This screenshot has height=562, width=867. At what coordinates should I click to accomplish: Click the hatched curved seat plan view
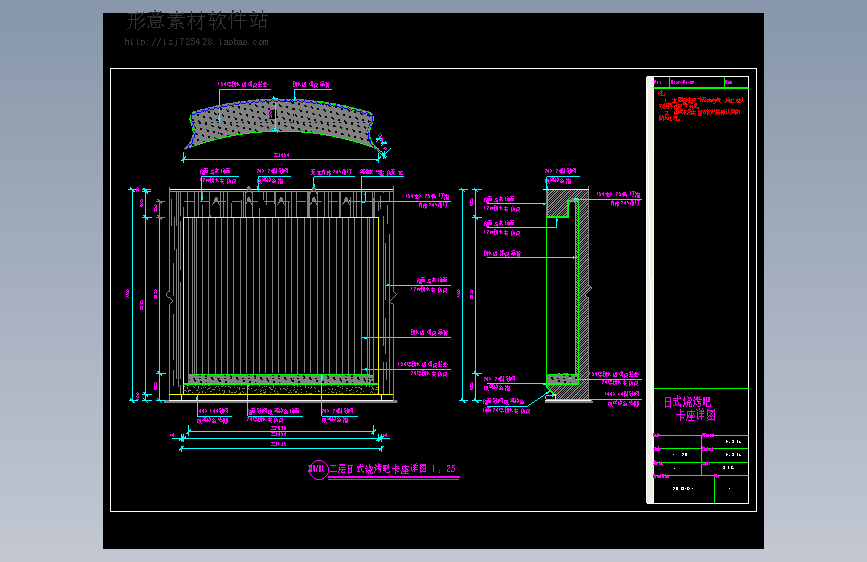point(280,123)
